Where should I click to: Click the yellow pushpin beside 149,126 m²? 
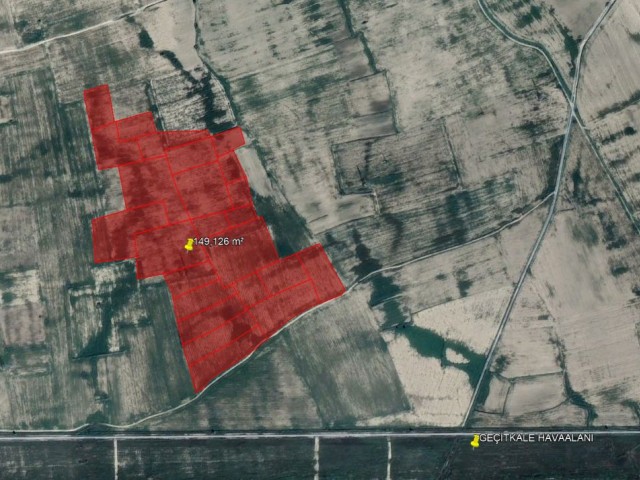point(189,244)
